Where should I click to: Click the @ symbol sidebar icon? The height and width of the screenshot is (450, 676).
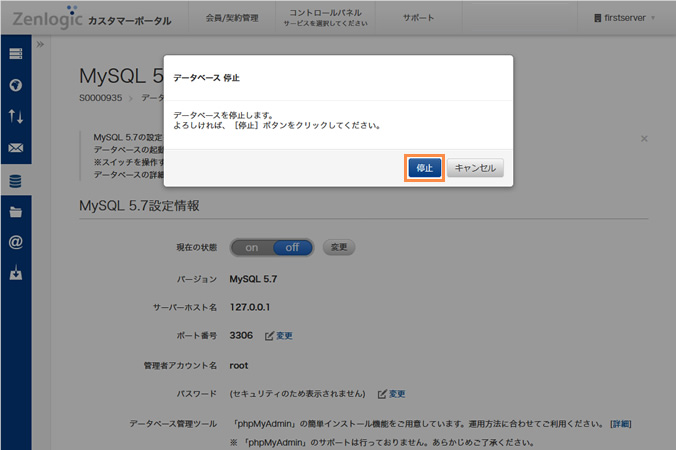[15, 242]
